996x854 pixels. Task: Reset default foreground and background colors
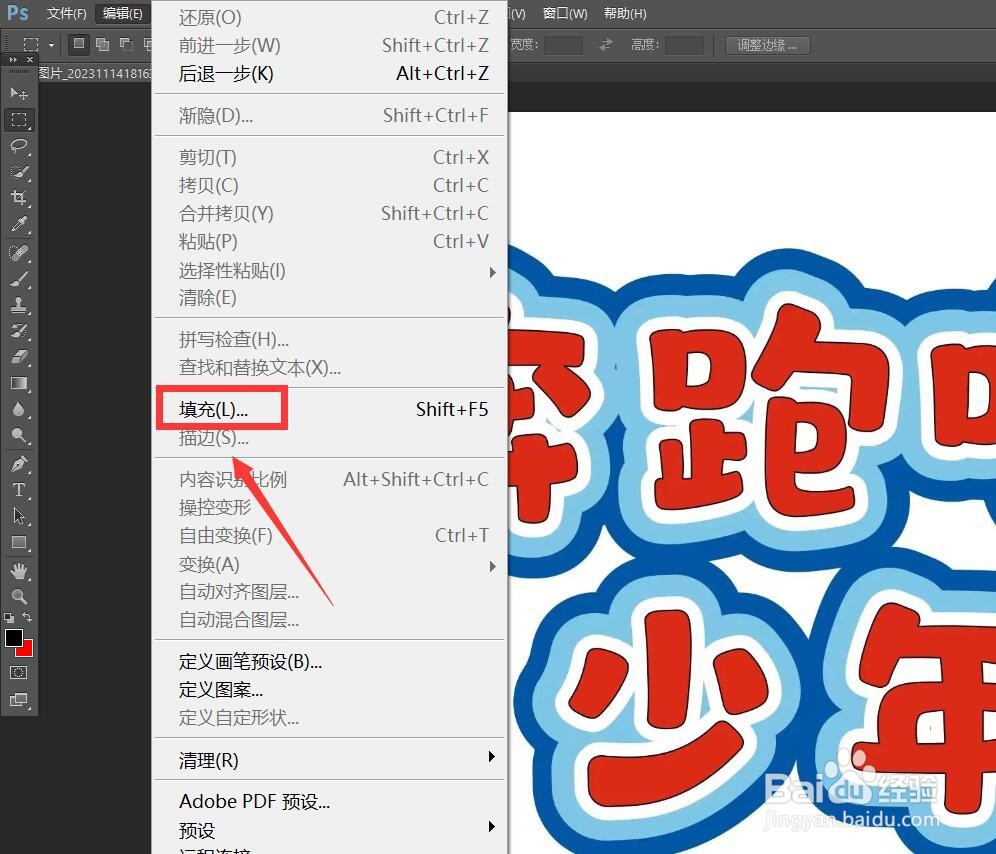coord(9,617)
